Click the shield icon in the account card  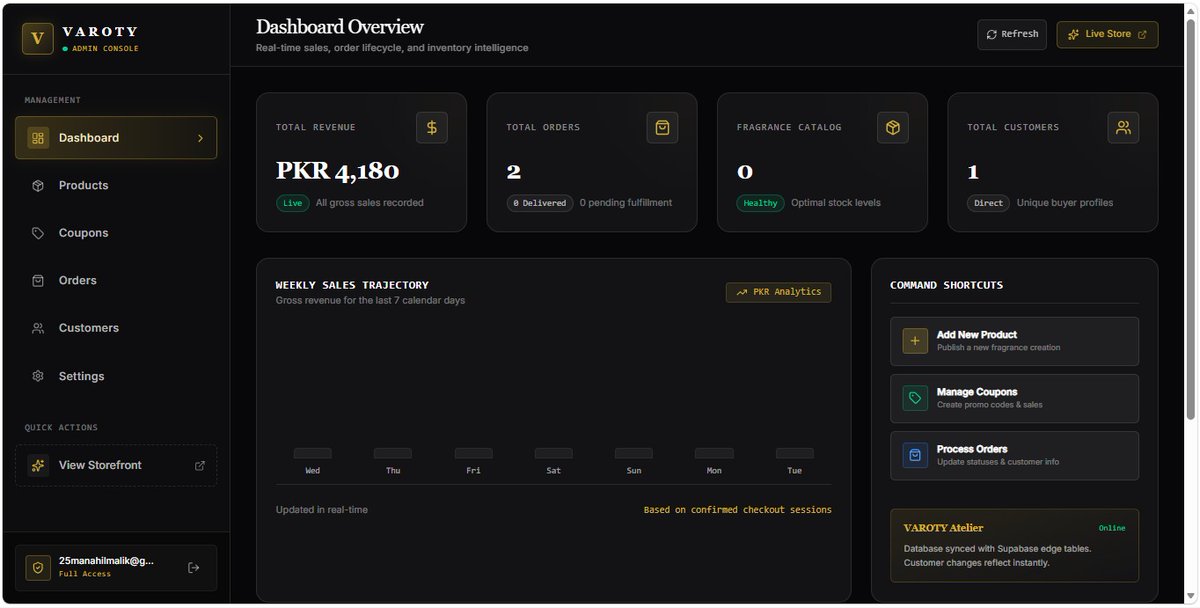38,568
